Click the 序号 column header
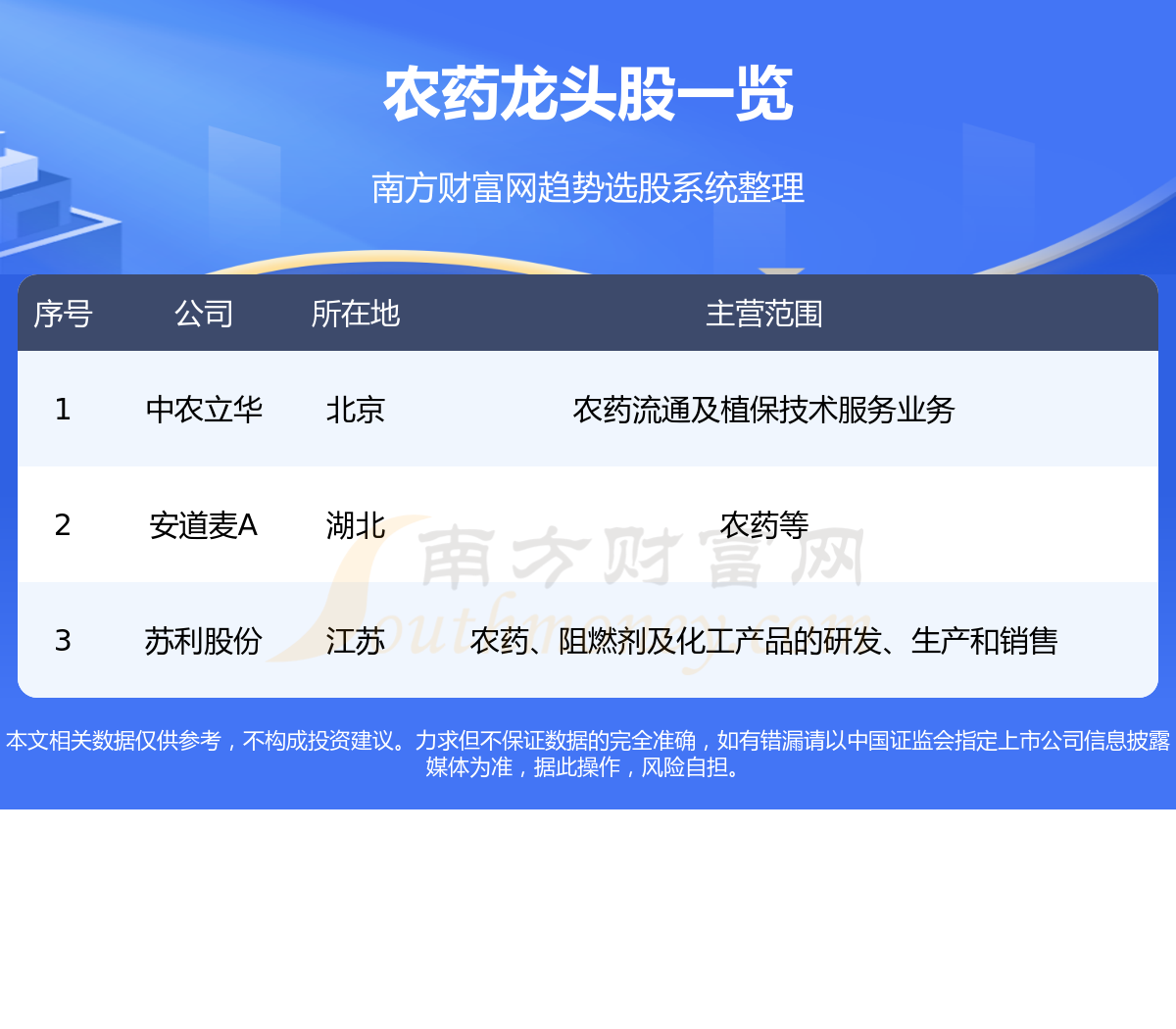 coord(63,314)
